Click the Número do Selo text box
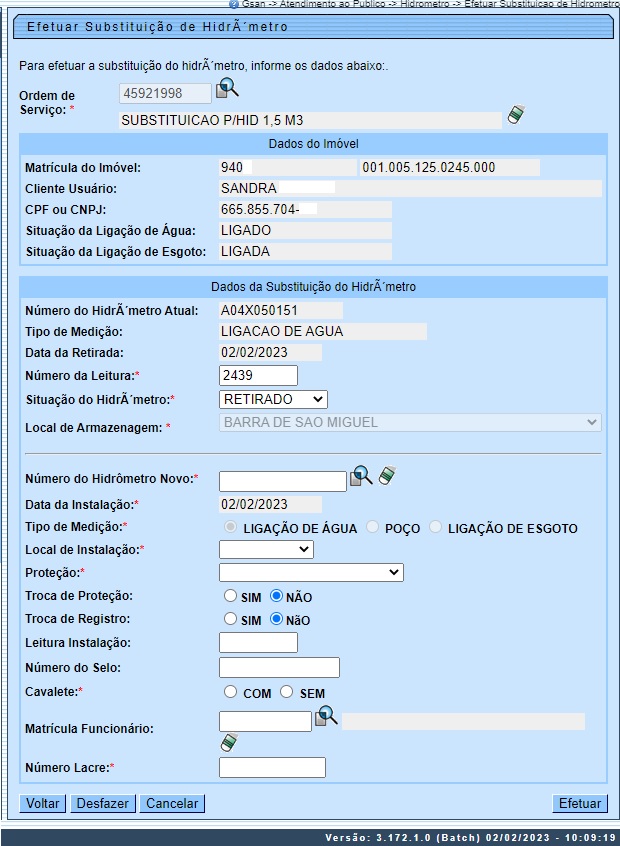The image size is (620, 846). (279, 668)
